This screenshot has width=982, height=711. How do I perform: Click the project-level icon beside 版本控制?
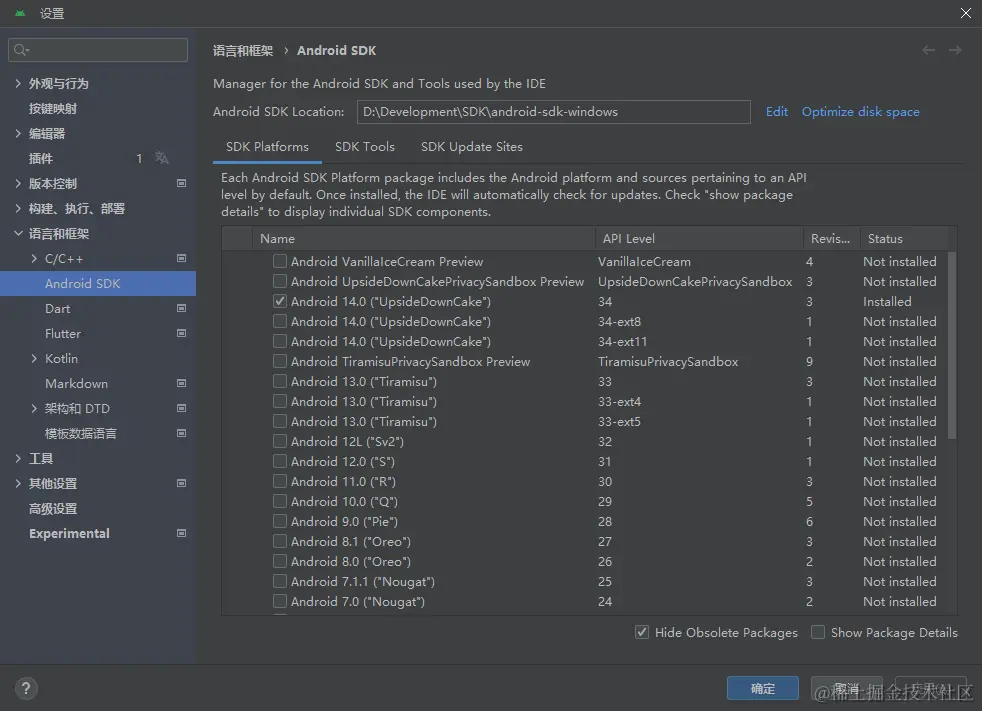click(x=181, y=183)
